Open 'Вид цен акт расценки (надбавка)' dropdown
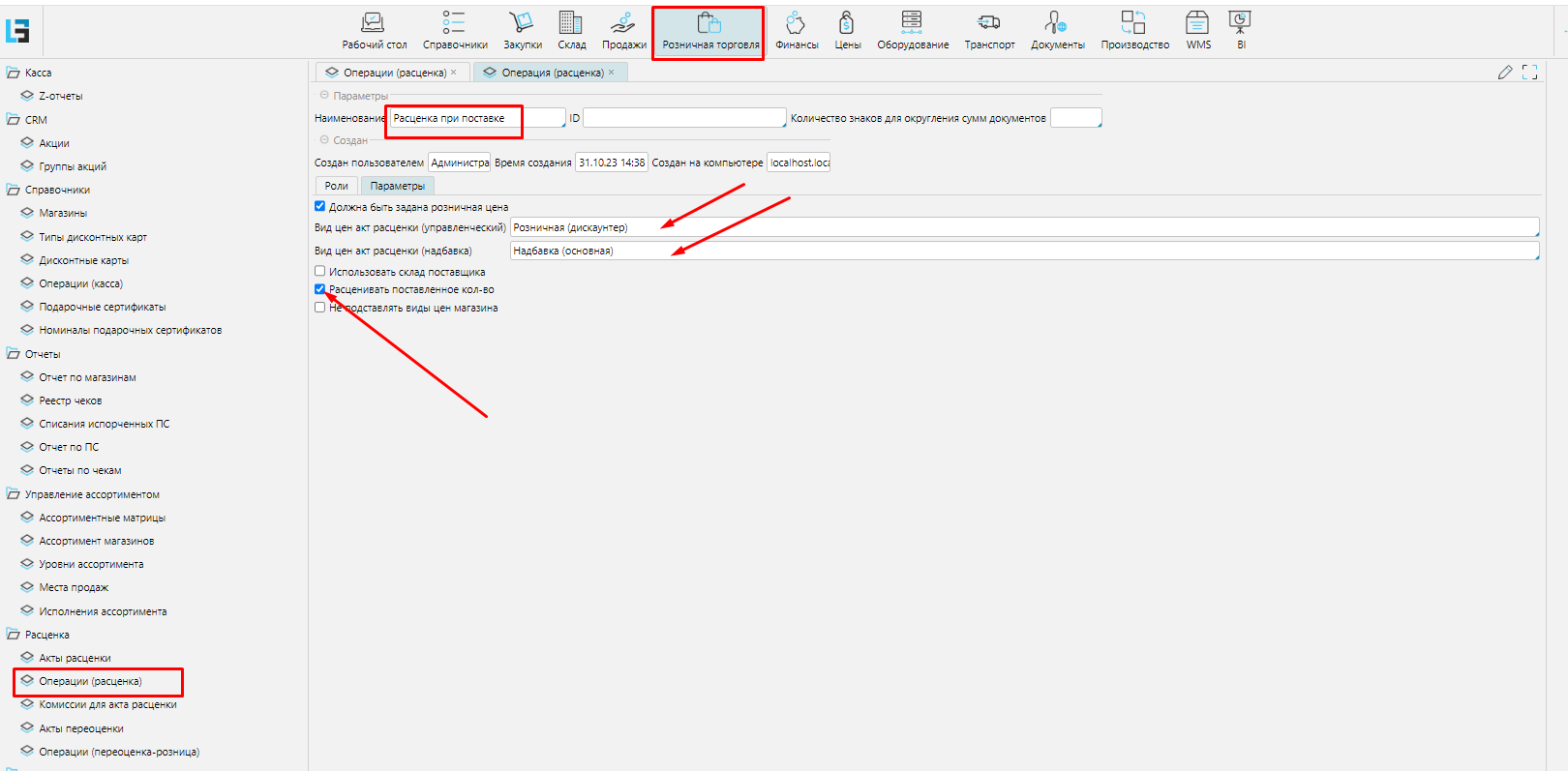 (x=1023, y=251)
